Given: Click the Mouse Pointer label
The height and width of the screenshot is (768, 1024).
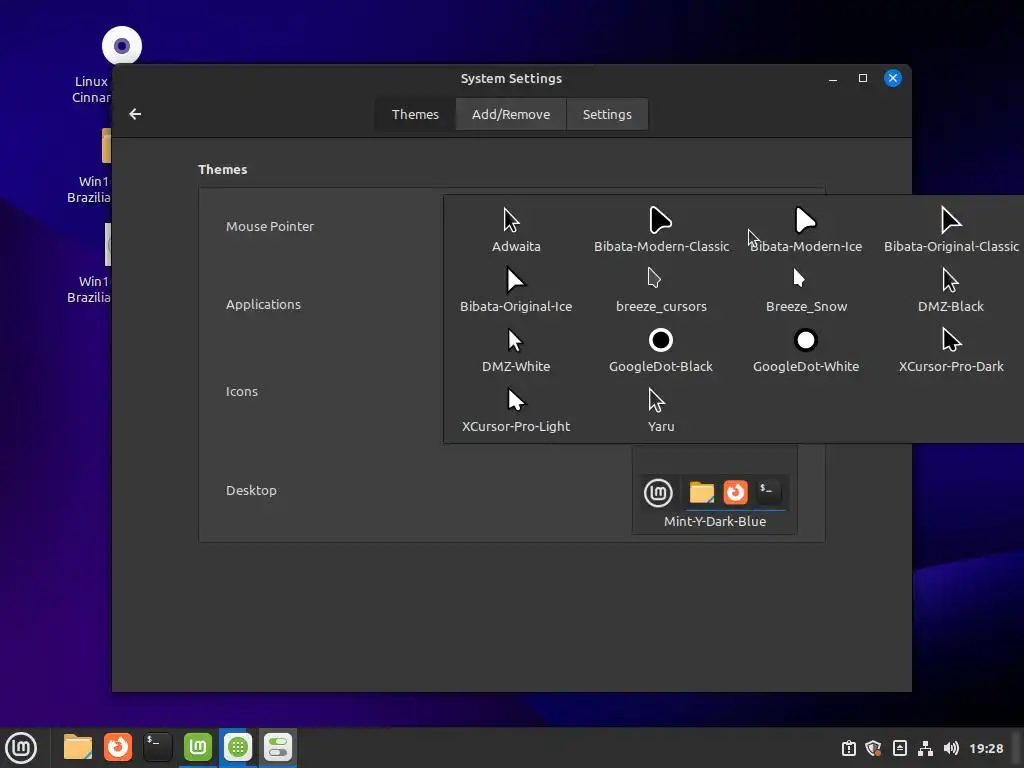Looking at the screenshot, I should pyautogui.click(x=270, y=227).
